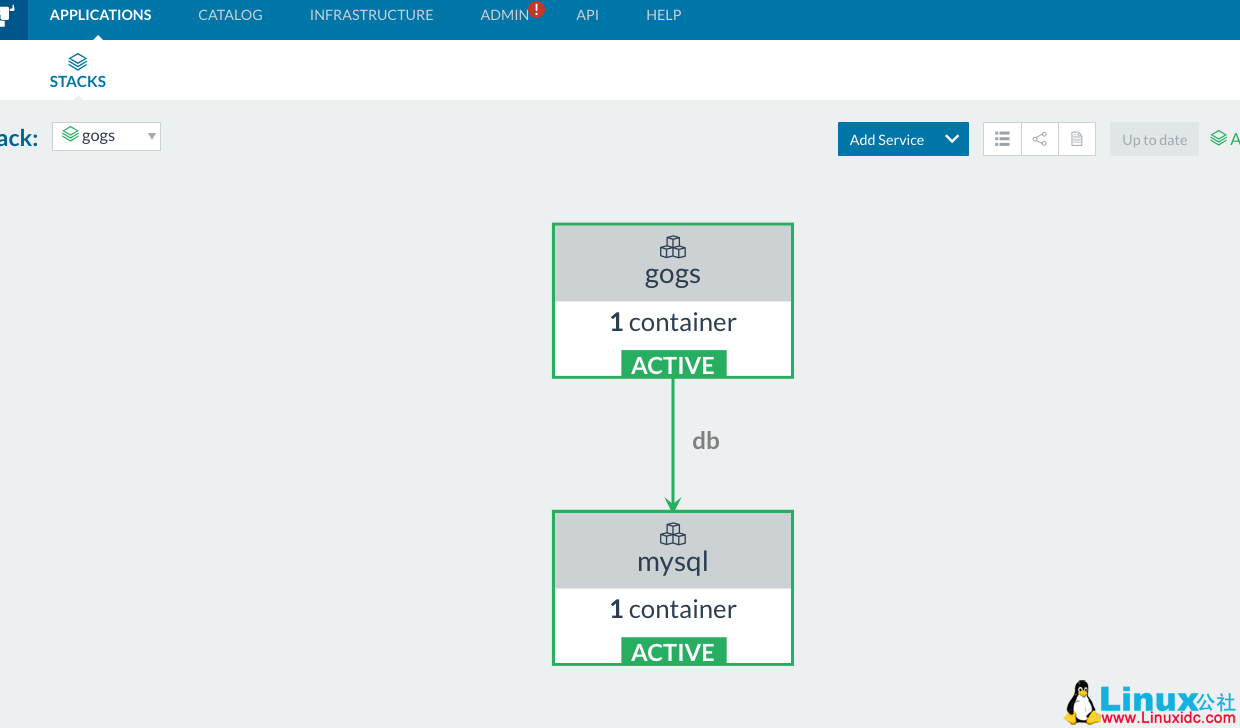Screen dimensions: 1240x728
Task: Click the Add Service button
Action: coord(886,139)
